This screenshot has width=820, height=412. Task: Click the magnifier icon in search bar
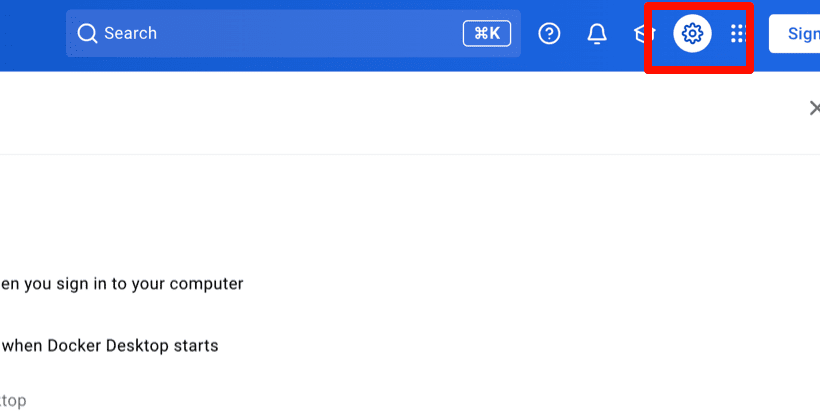coord(87,33)
